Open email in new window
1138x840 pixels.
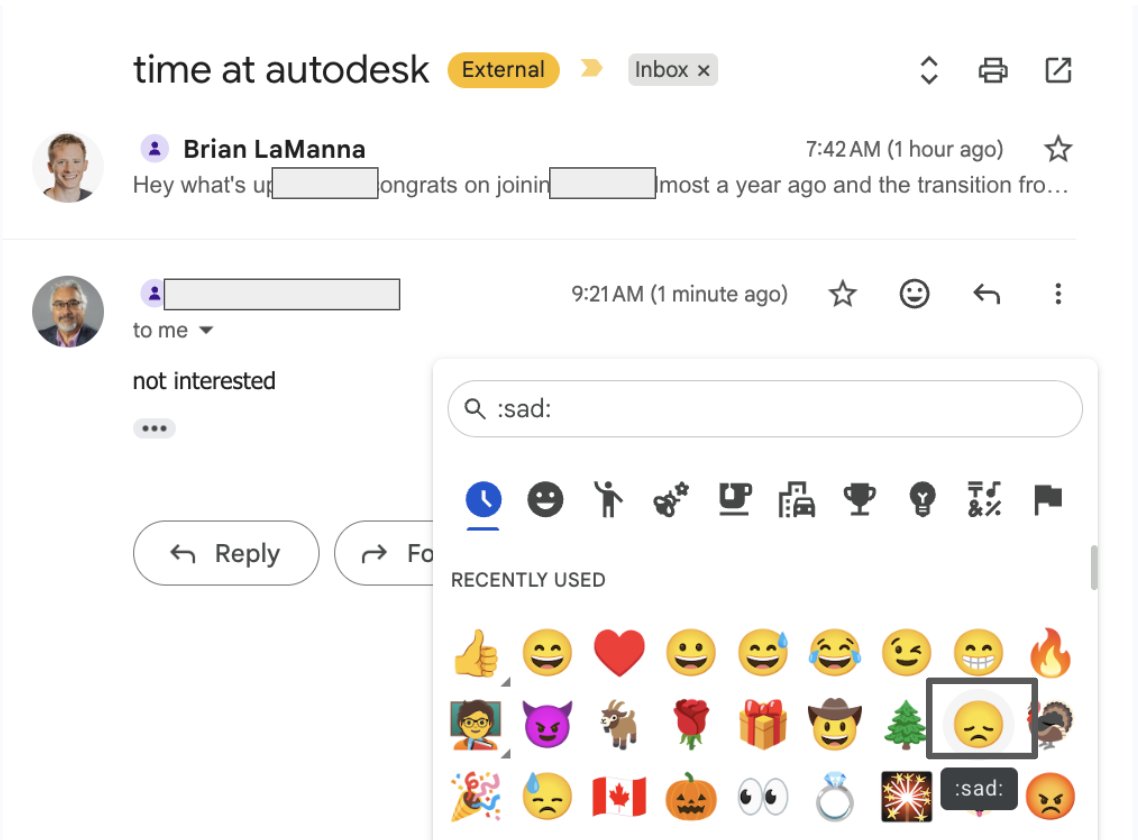coord(1058,70)
